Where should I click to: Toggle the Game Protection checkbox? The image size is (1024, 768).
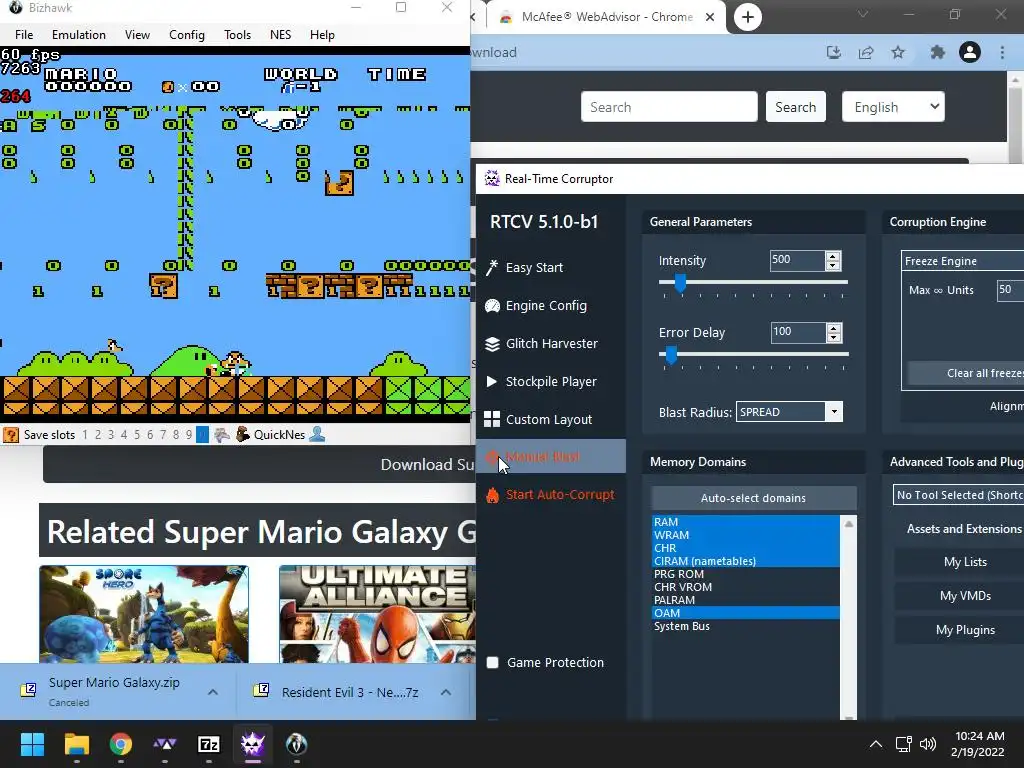pos(493,662)
